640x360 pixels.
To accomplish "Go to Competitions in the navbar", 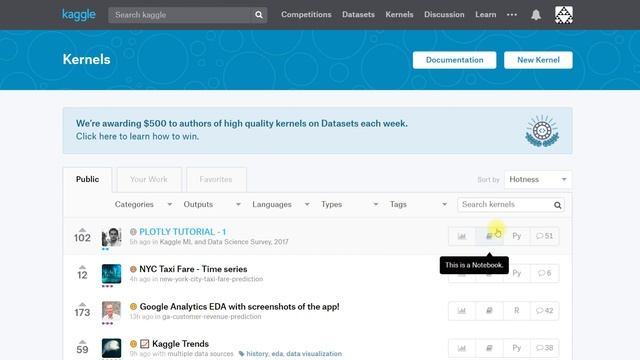I will 306,15.
